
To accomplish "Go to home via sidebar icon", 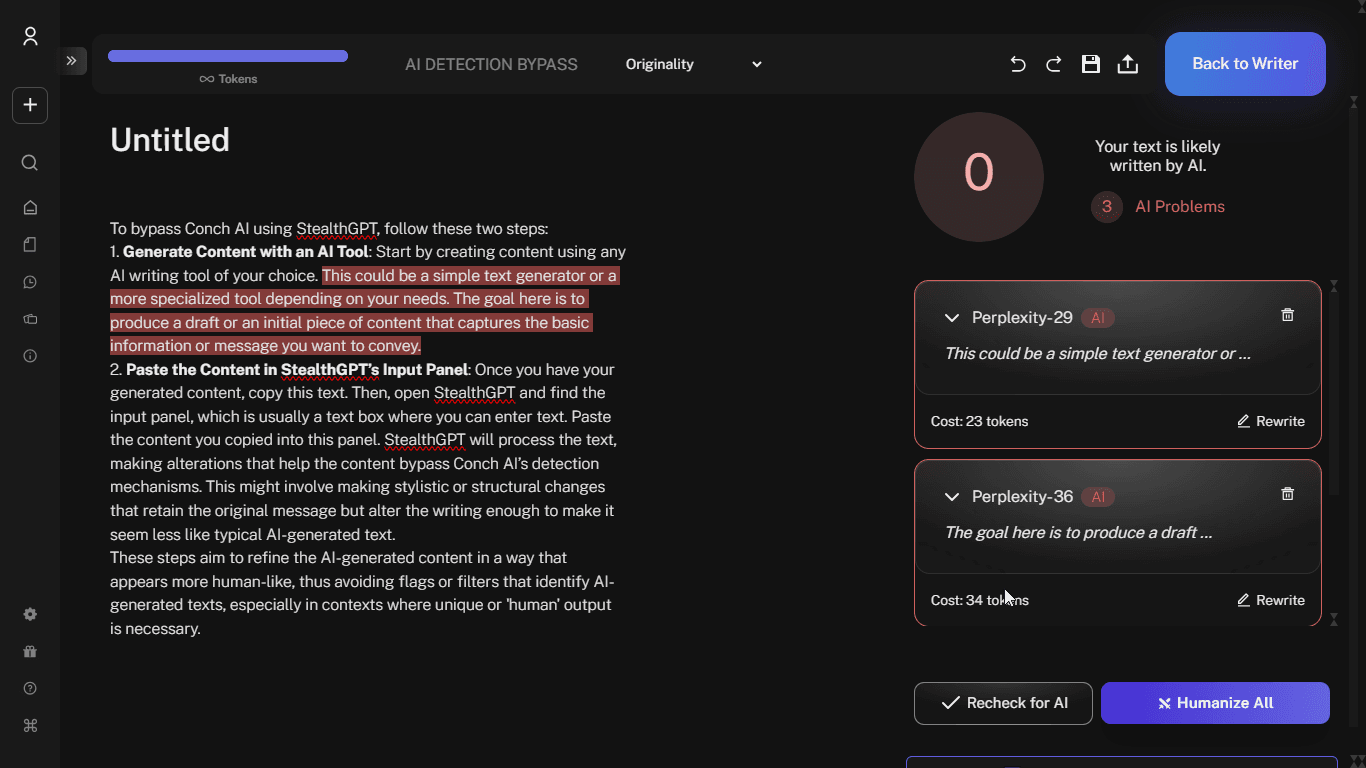I will point(30,208).
